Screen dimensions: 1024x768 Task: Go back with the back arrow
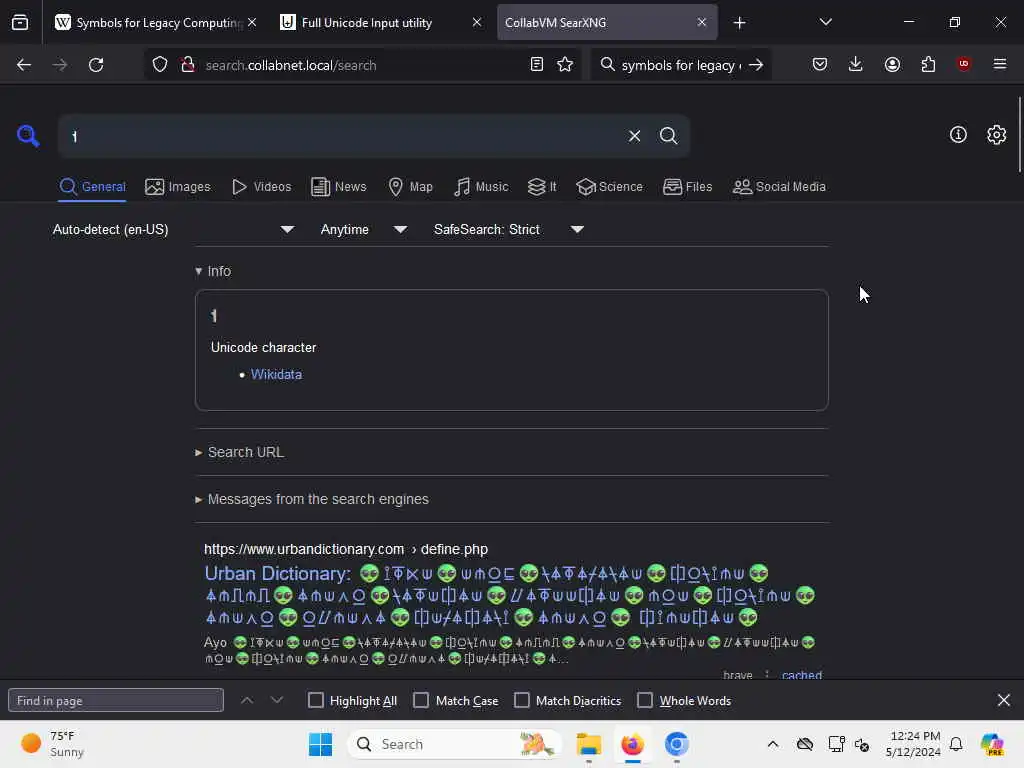pos(24,65)
